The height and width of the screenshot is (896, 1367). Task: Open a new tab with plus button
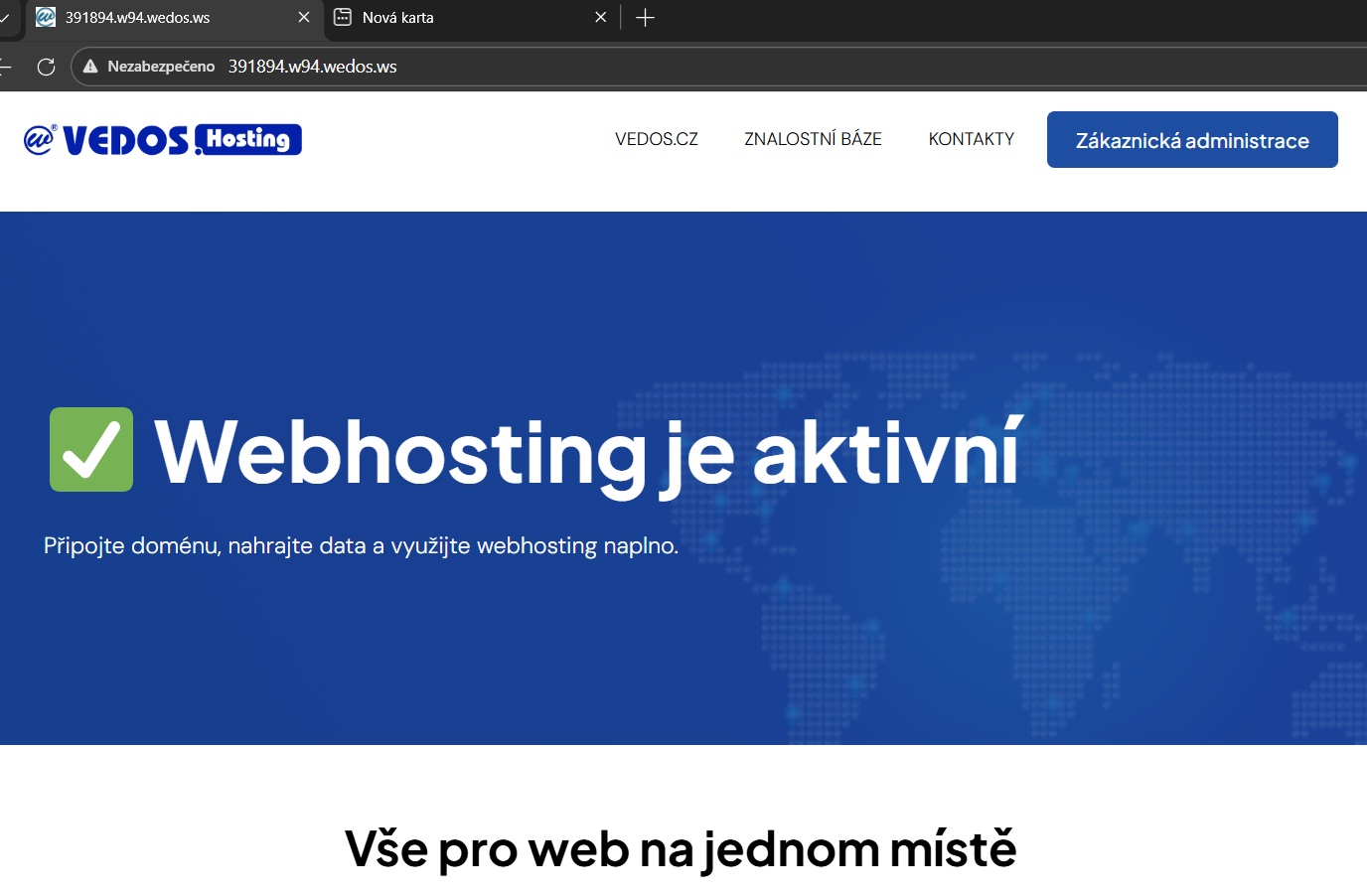click(645, 17)
